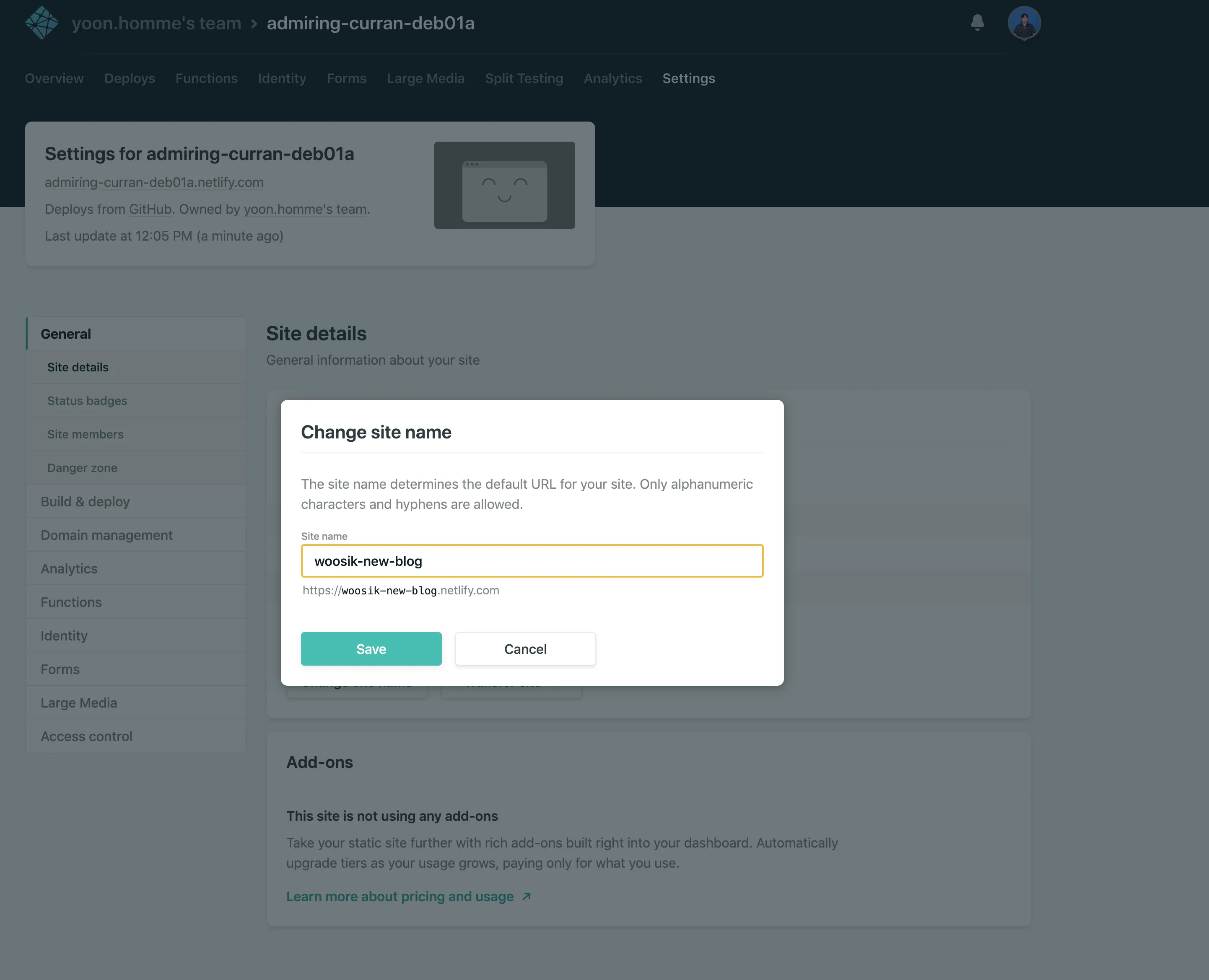Expand Access control sidebar section
Screen dimensions: 1209x980
coord(86,736)
